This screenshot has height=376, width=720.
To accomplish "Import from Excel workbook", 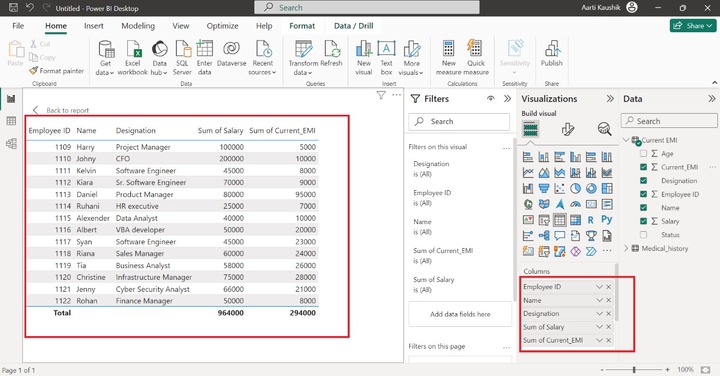I will click(x=133, y=58).
